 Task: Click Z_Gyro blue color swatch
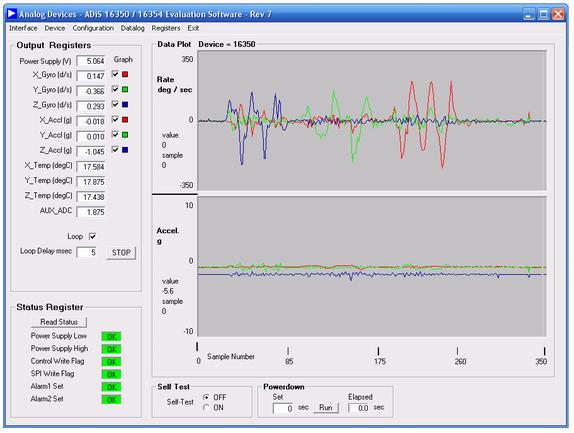(x=125, y=104)
